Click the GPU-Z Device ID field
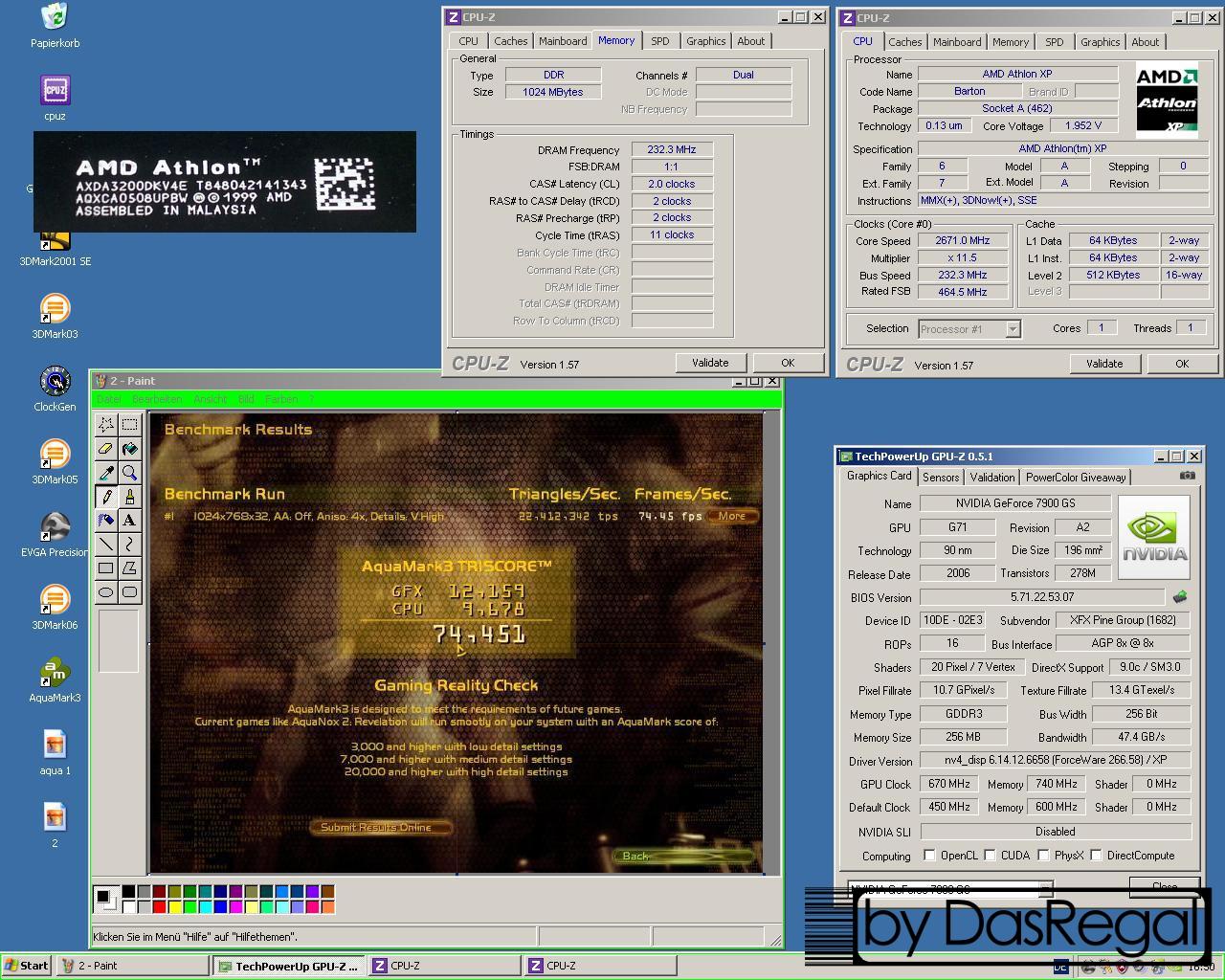The width and height of the screenshot is (1225, 980). pyautogui.click(x=952, y=620)
